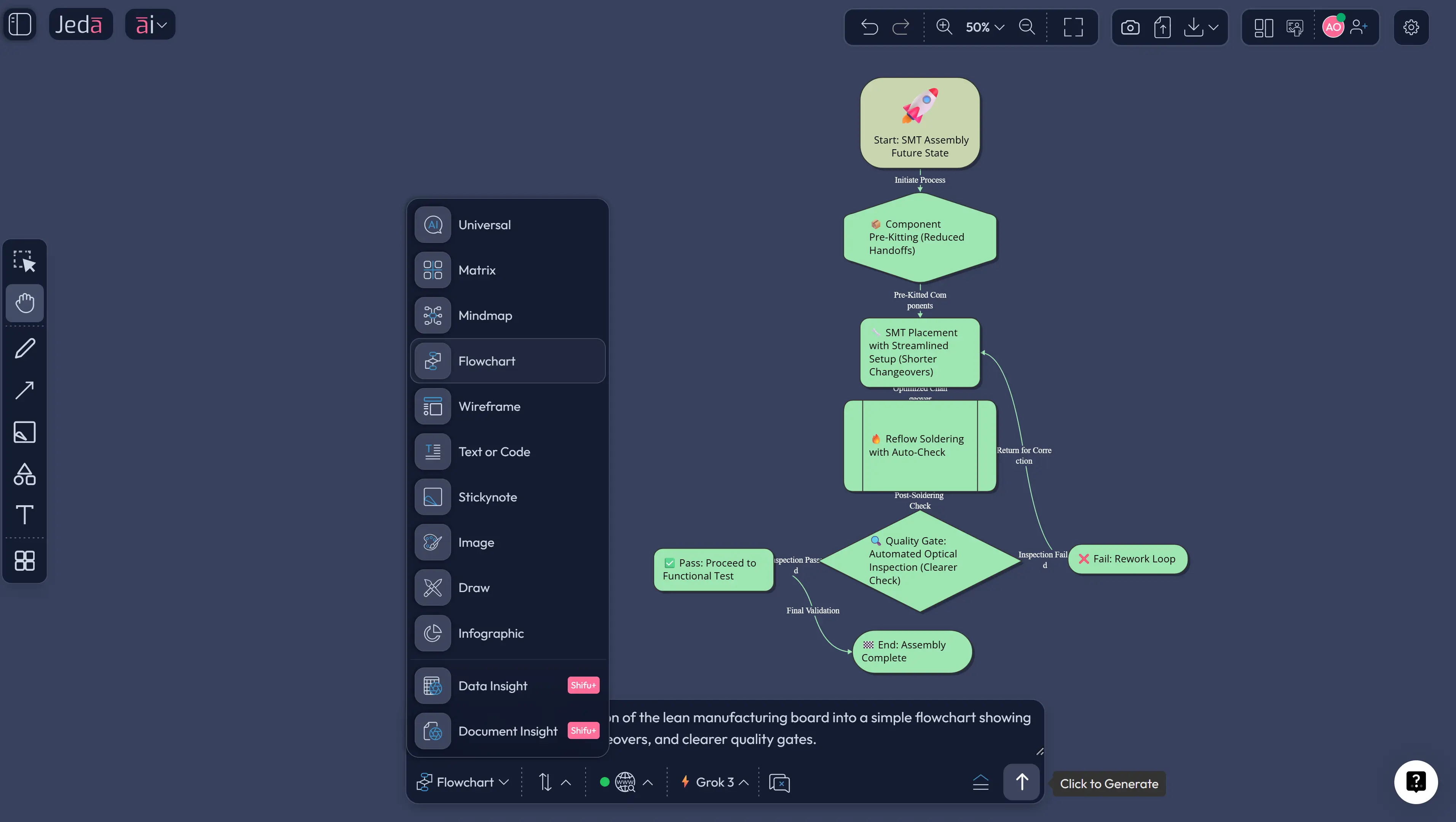This screenshot has width=1456, height=822.
Task: Select the pencil draw tool
Action: [24, 348]
